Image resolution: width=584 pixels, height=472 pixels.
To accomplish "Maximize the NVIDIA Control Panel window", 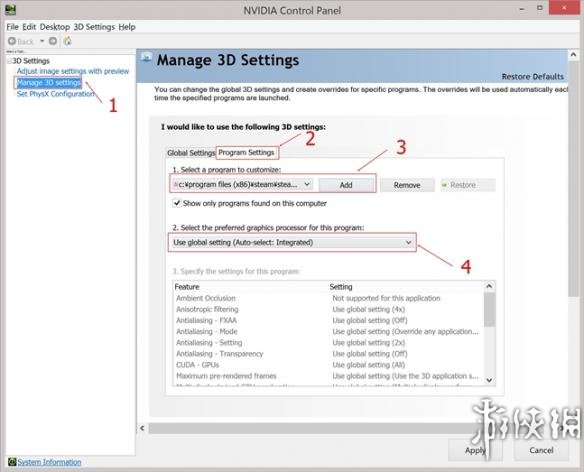I will pos(540,8).
